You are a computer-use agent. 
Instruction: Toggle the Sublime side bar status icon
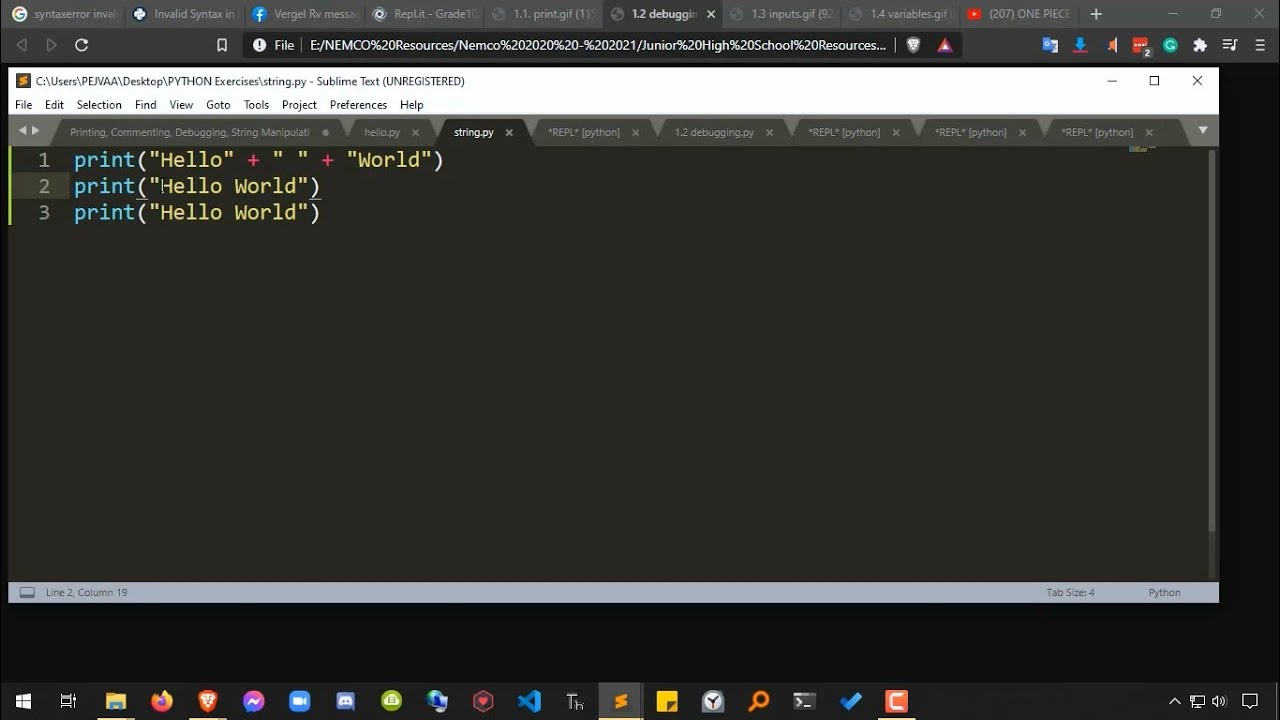(27, 592)
